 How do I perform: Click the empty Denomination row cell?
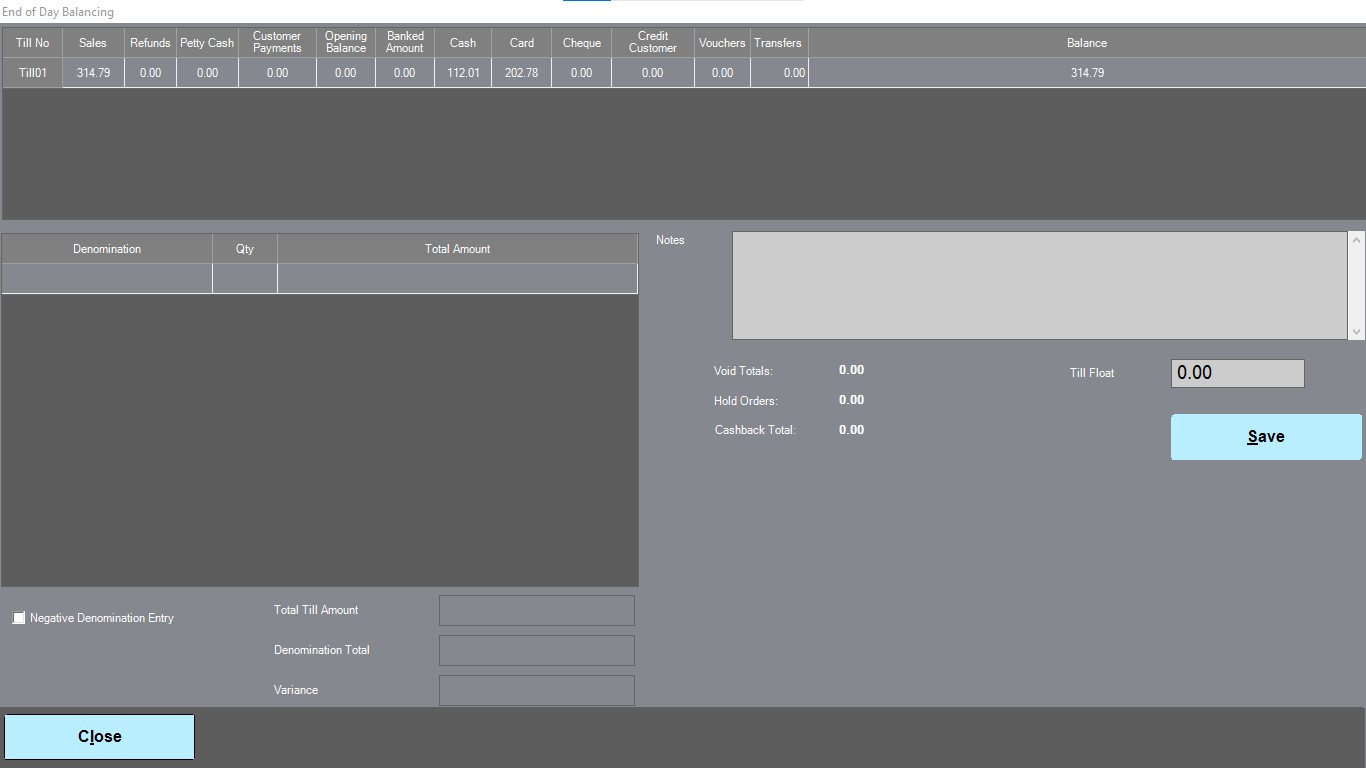107,279
